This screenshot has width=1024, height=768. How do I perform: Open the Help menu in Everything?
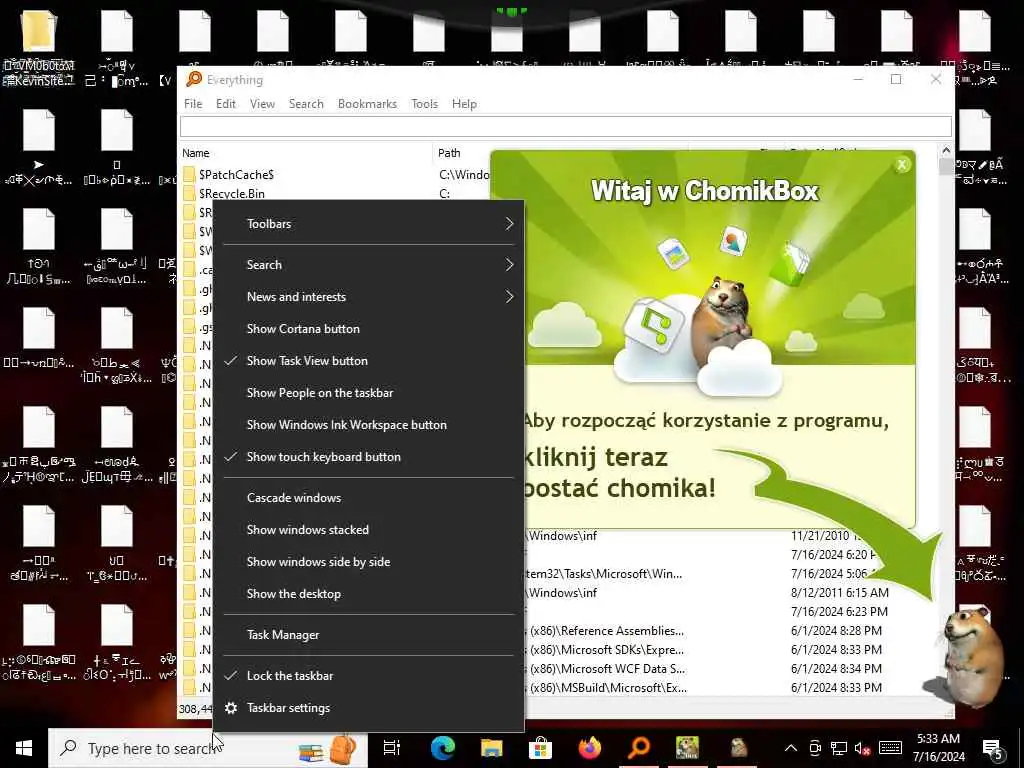pyautogui.click(x=464, y=104)
